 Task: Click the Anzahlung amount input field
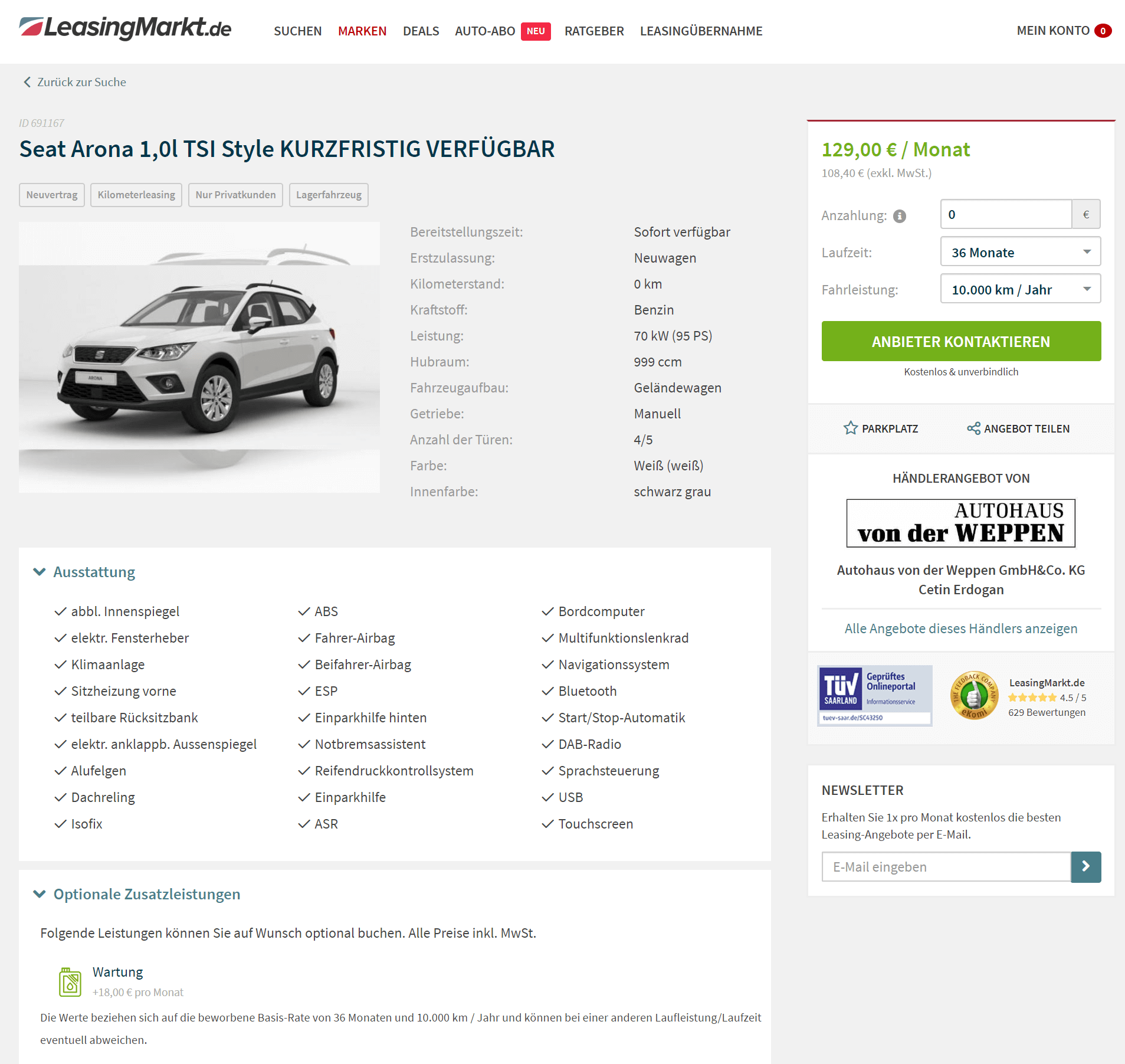coord(1005,214)
